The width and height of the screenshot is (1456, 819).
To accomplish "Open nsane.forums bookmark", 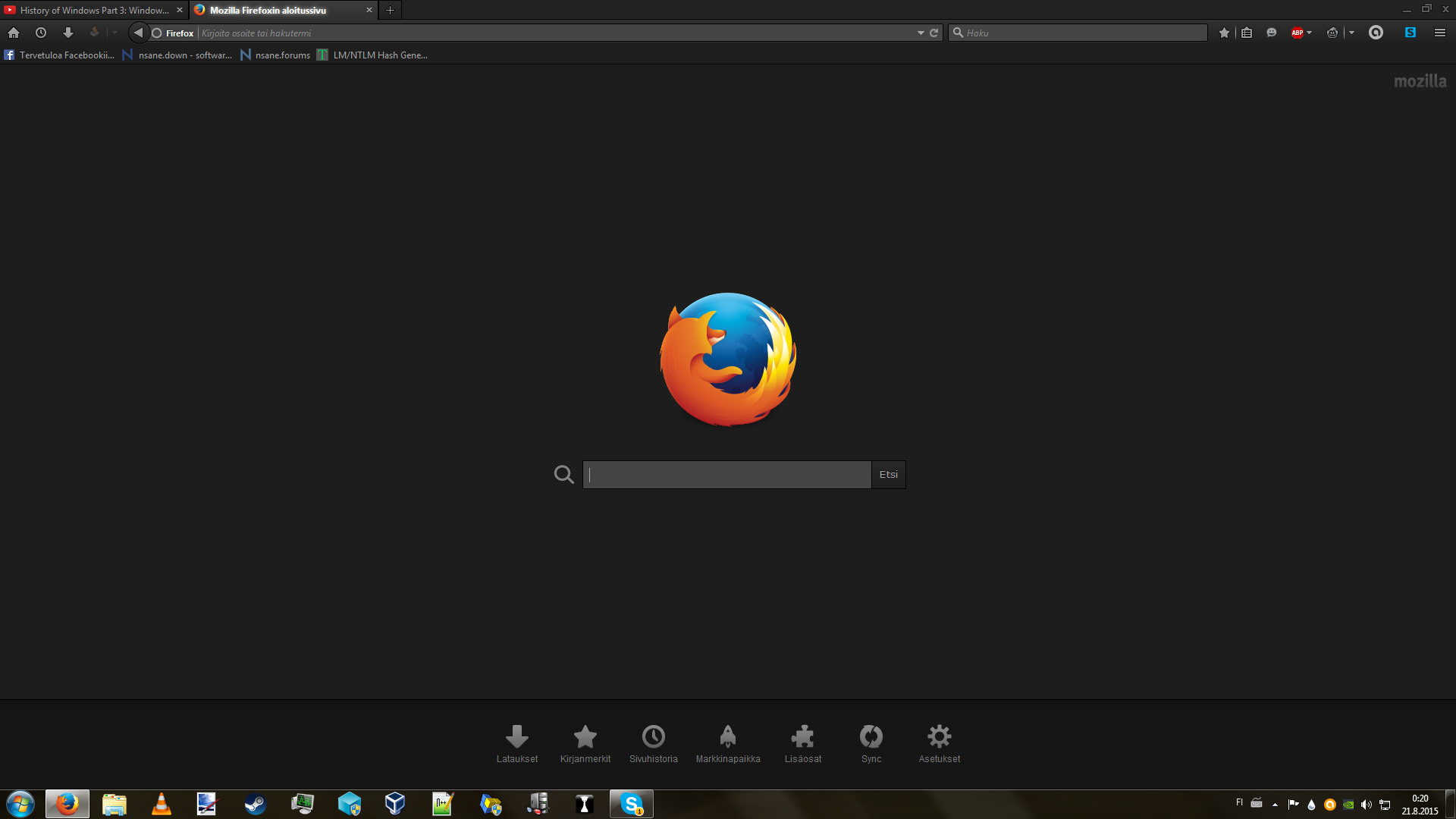I will (275, 55).
